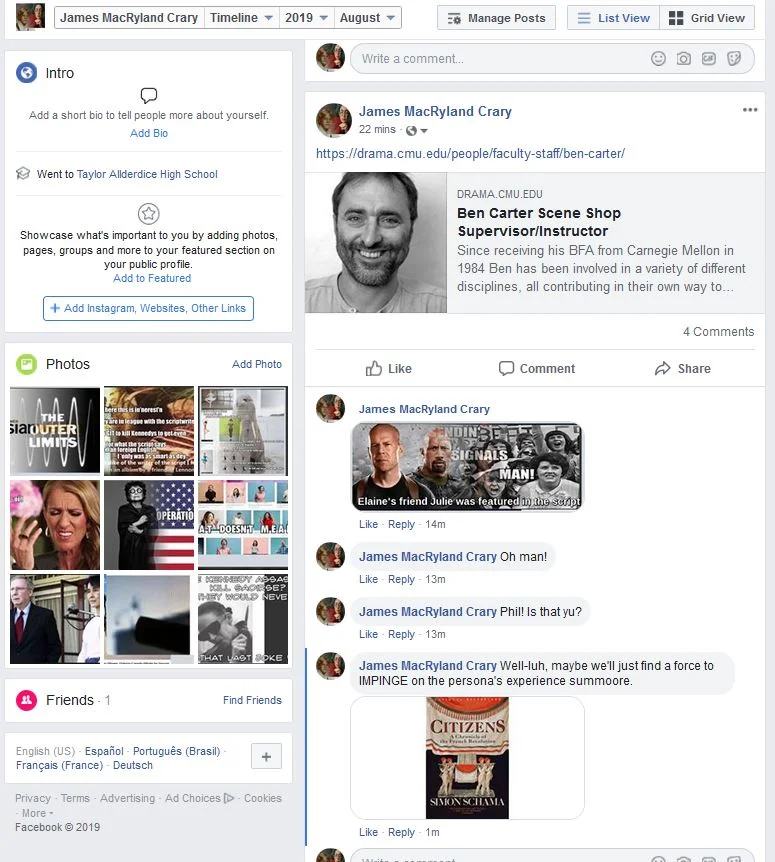Screen dimensions: 775x862
Task: Open the Citizens book cover image
Action: 467,758
